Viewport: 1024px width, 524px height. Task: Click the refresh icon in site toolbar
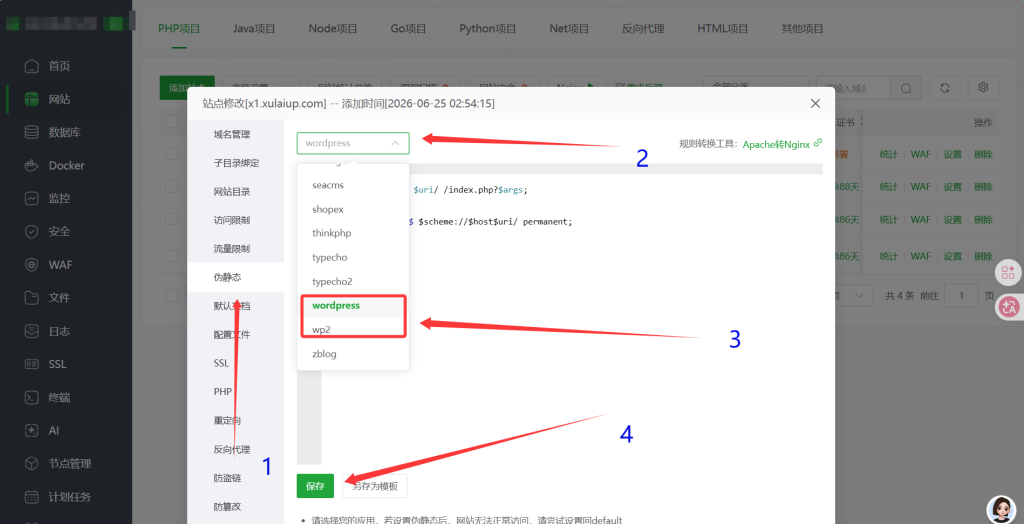944,88
